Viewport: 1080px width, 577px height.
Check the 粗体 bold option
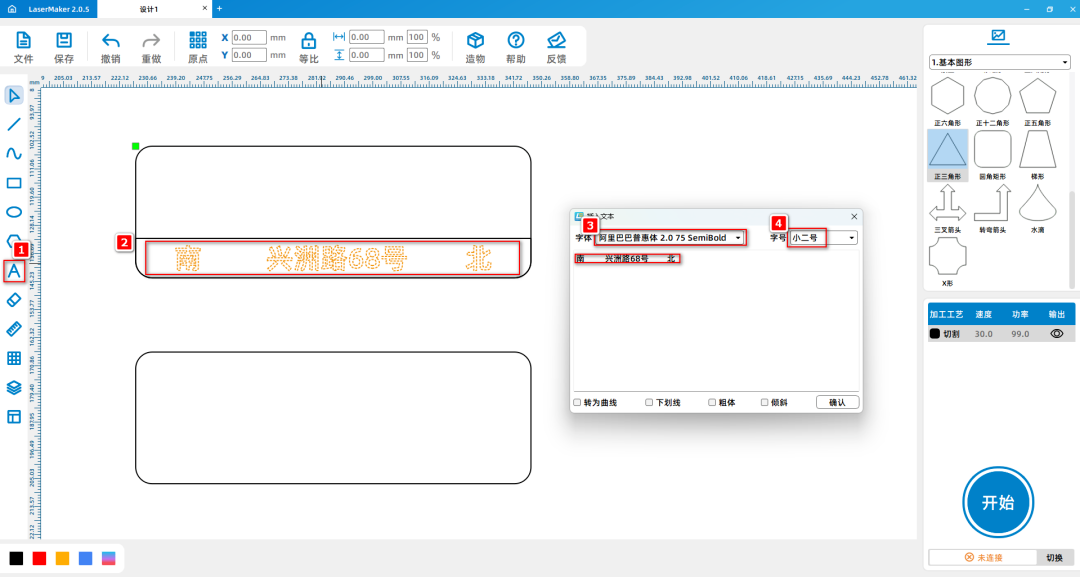click(x=712, y=403)
